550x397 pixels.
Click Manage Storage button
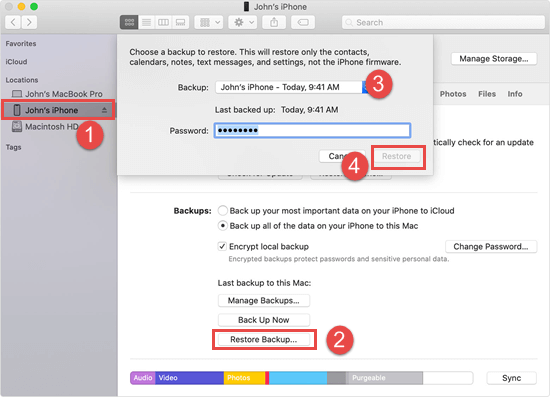coord(494,59)
